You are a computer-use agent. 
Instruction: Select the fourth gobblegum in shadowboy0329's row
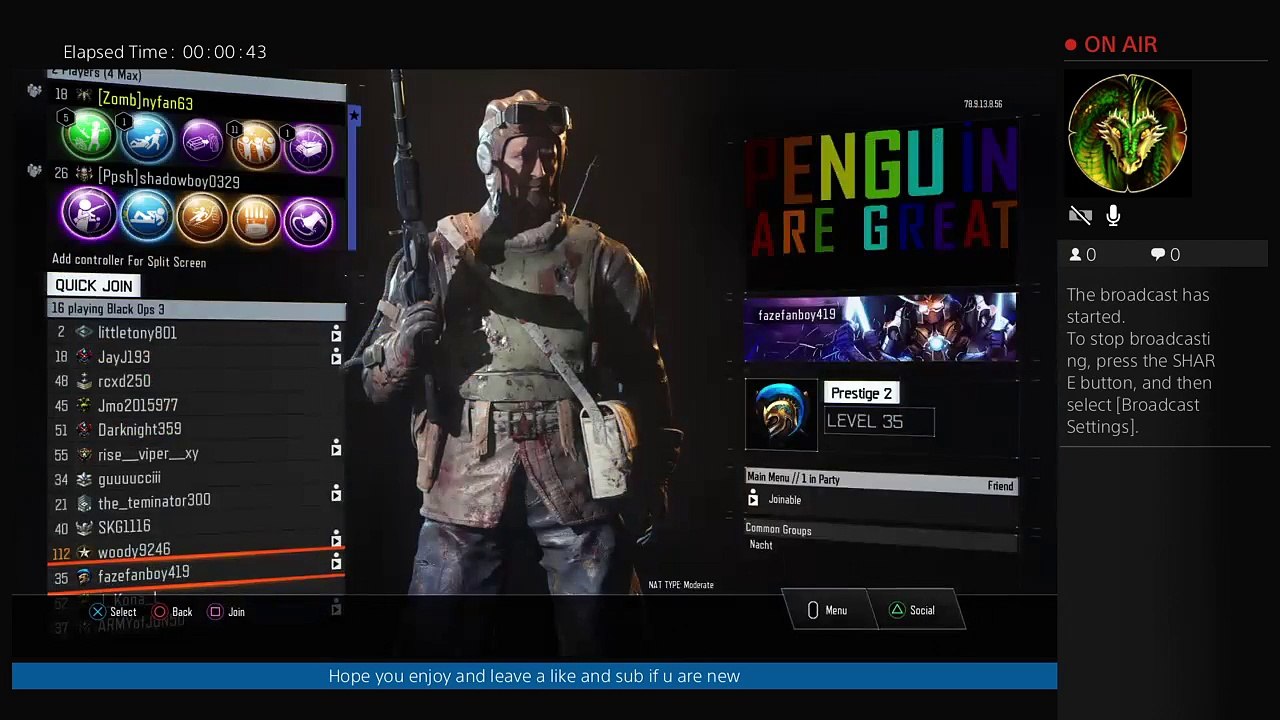pyautogui.click(x=255, y=220)
